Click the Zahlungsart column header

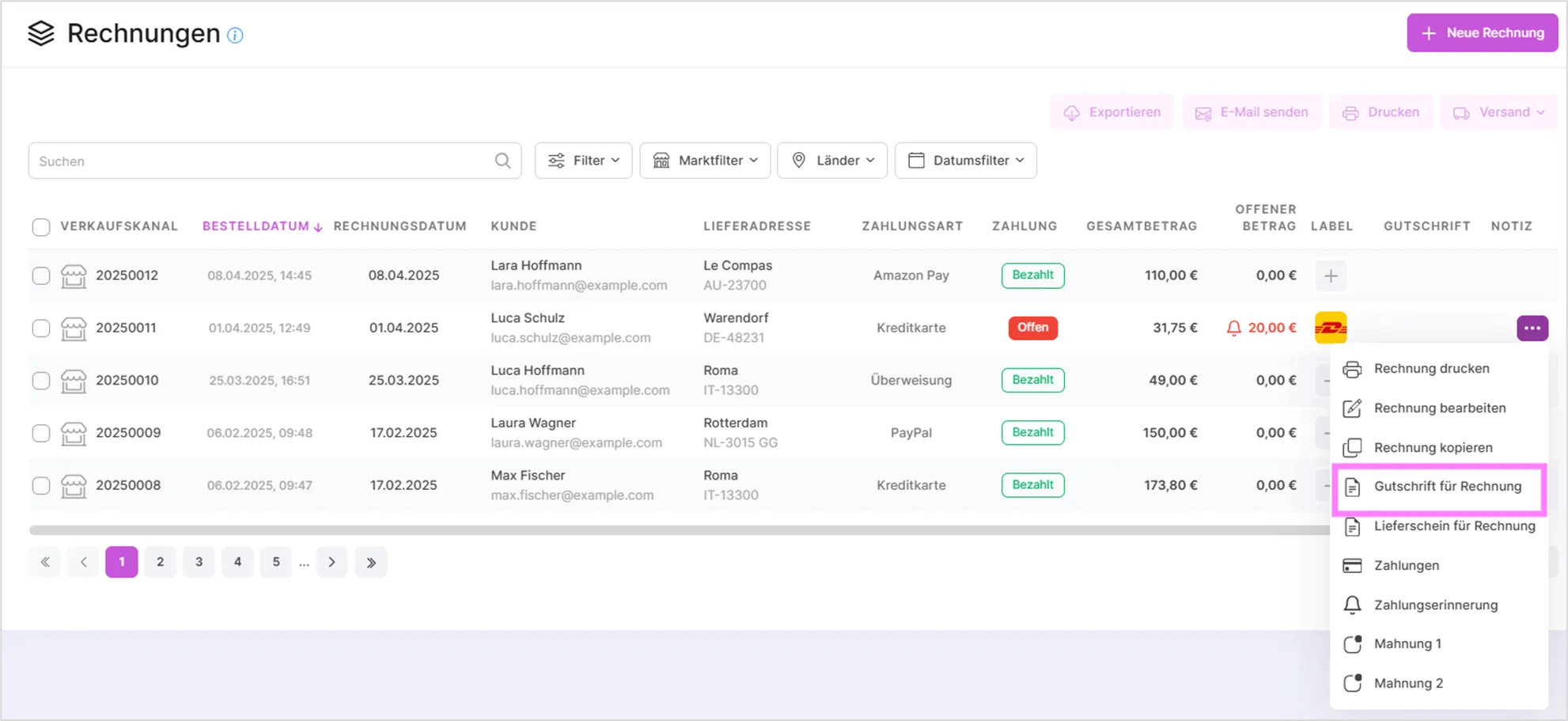tap(912, 226)
